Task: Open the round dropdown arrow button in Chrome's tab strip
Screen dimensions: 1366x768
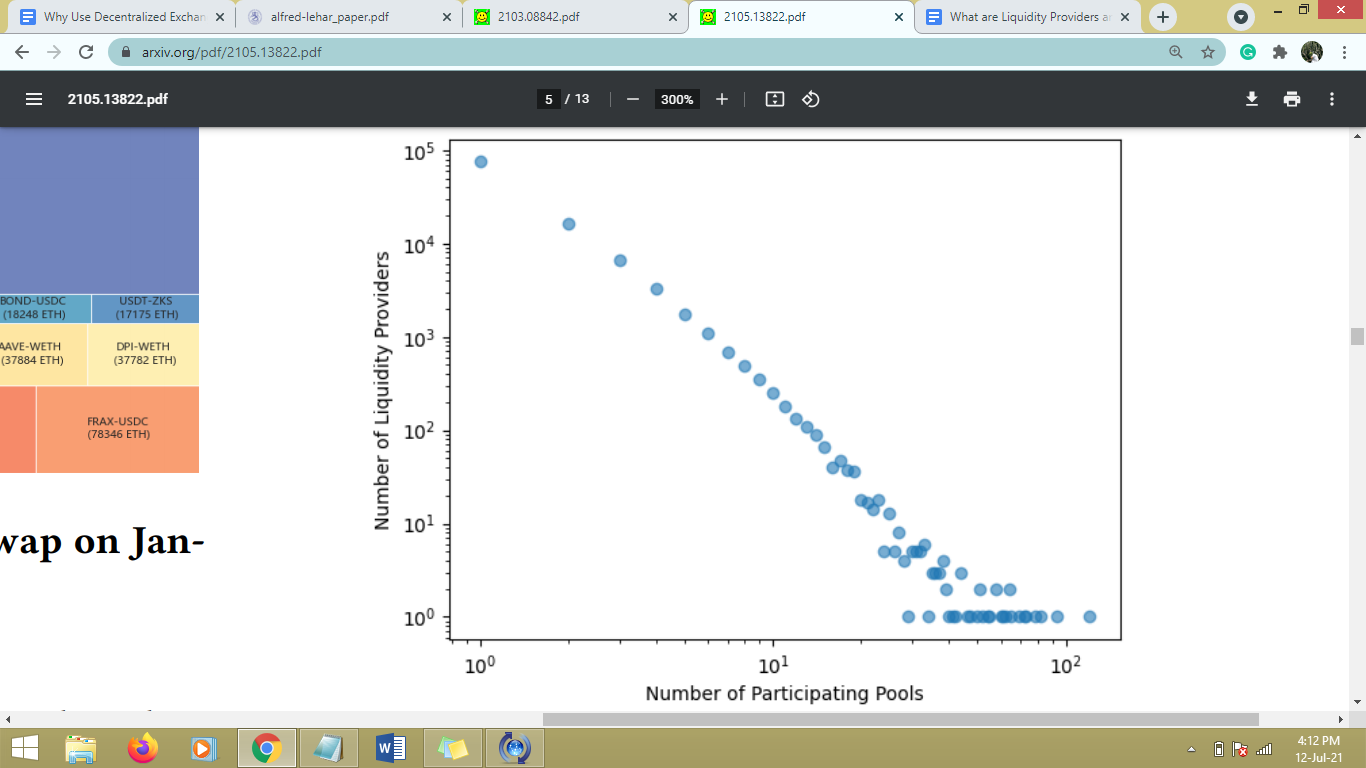Action: coord(1241,17)
